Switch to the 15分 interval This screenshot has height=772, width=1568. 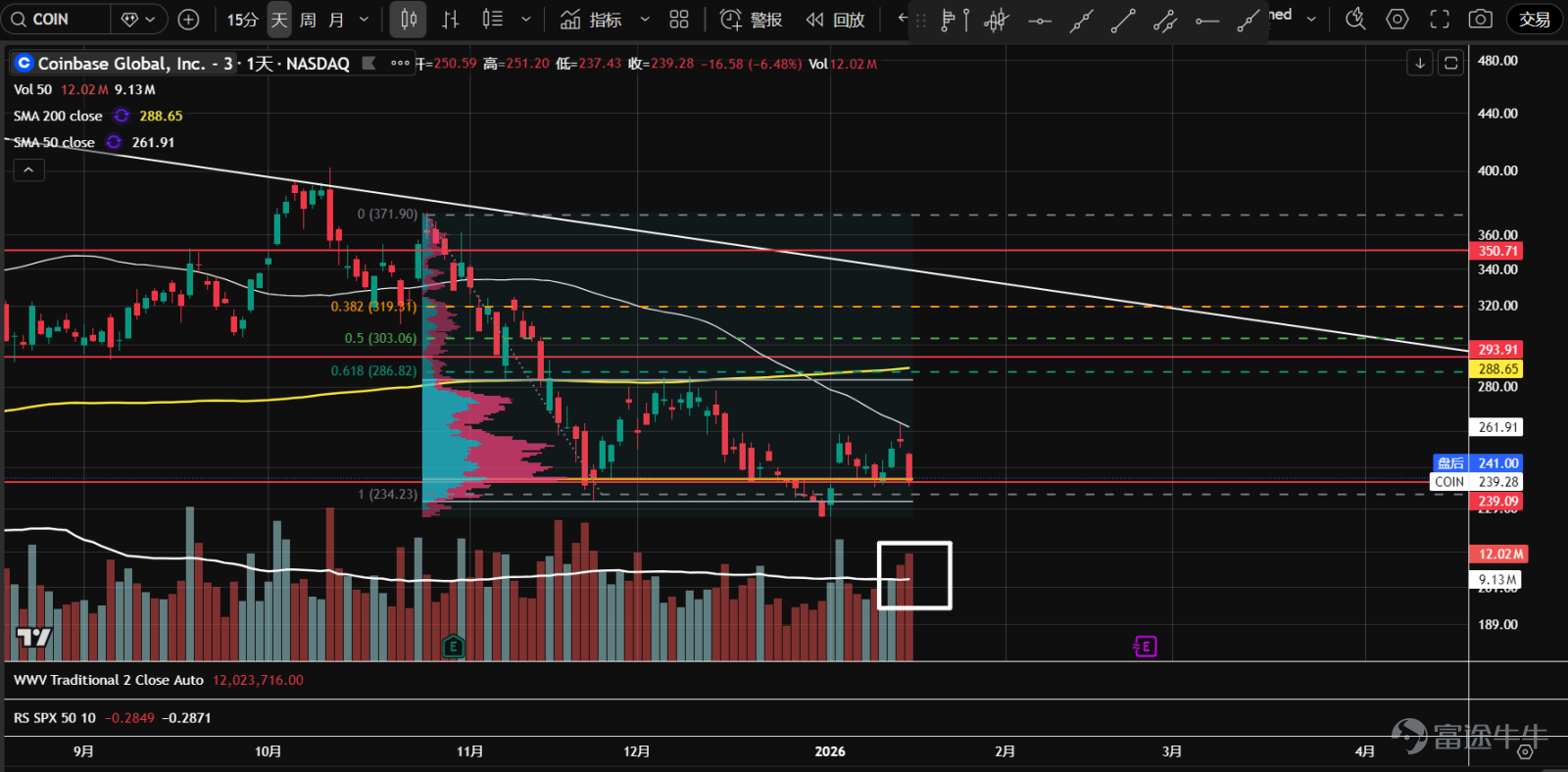242,19
